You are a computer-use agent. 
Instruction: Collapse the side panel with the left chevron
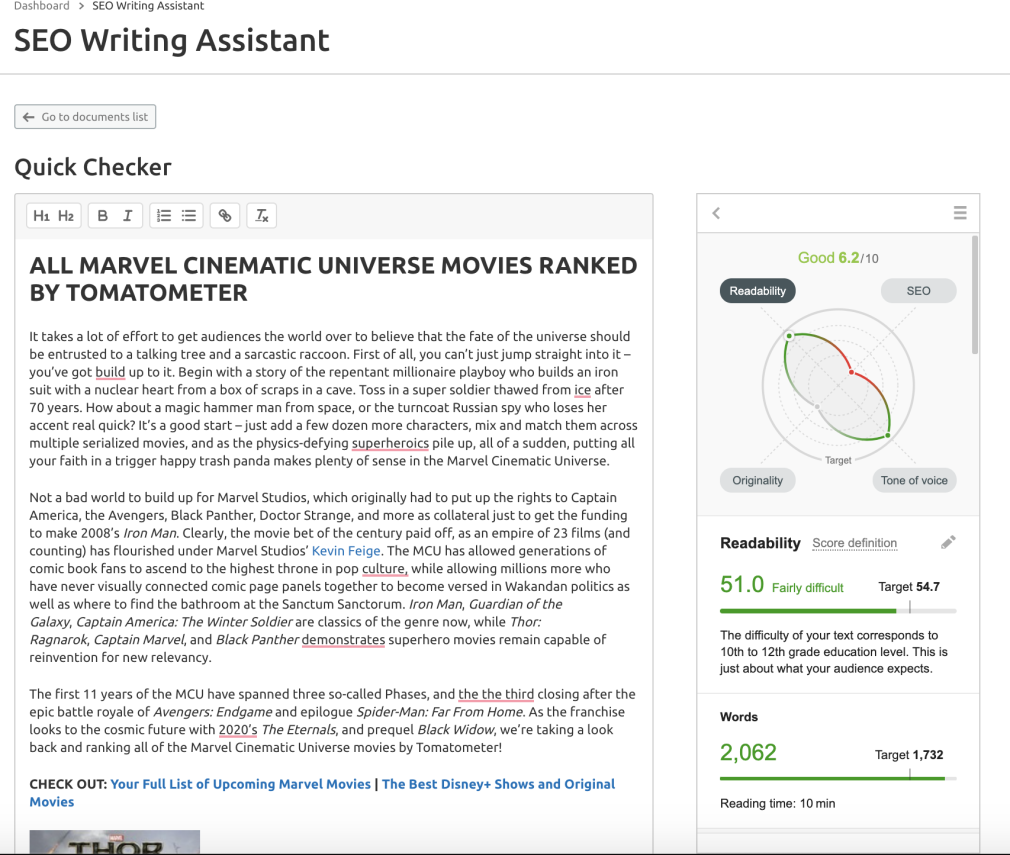point(716,213)
